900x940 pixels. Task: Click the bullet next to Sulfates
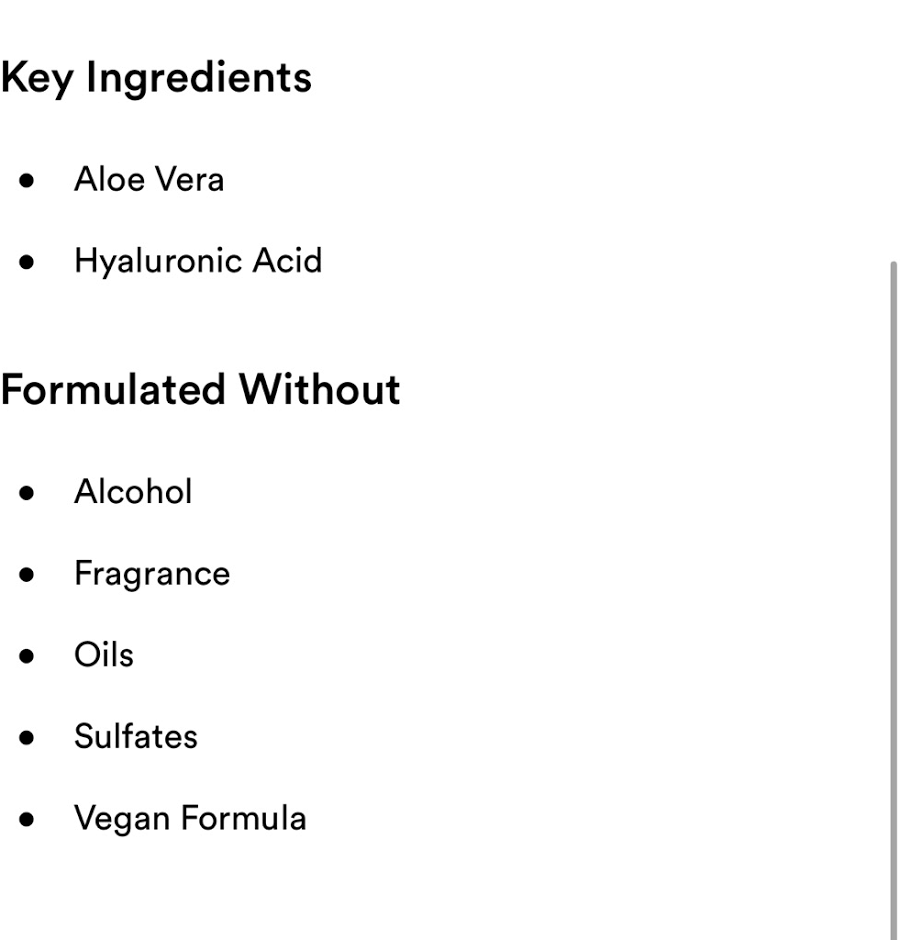[27, 738]
